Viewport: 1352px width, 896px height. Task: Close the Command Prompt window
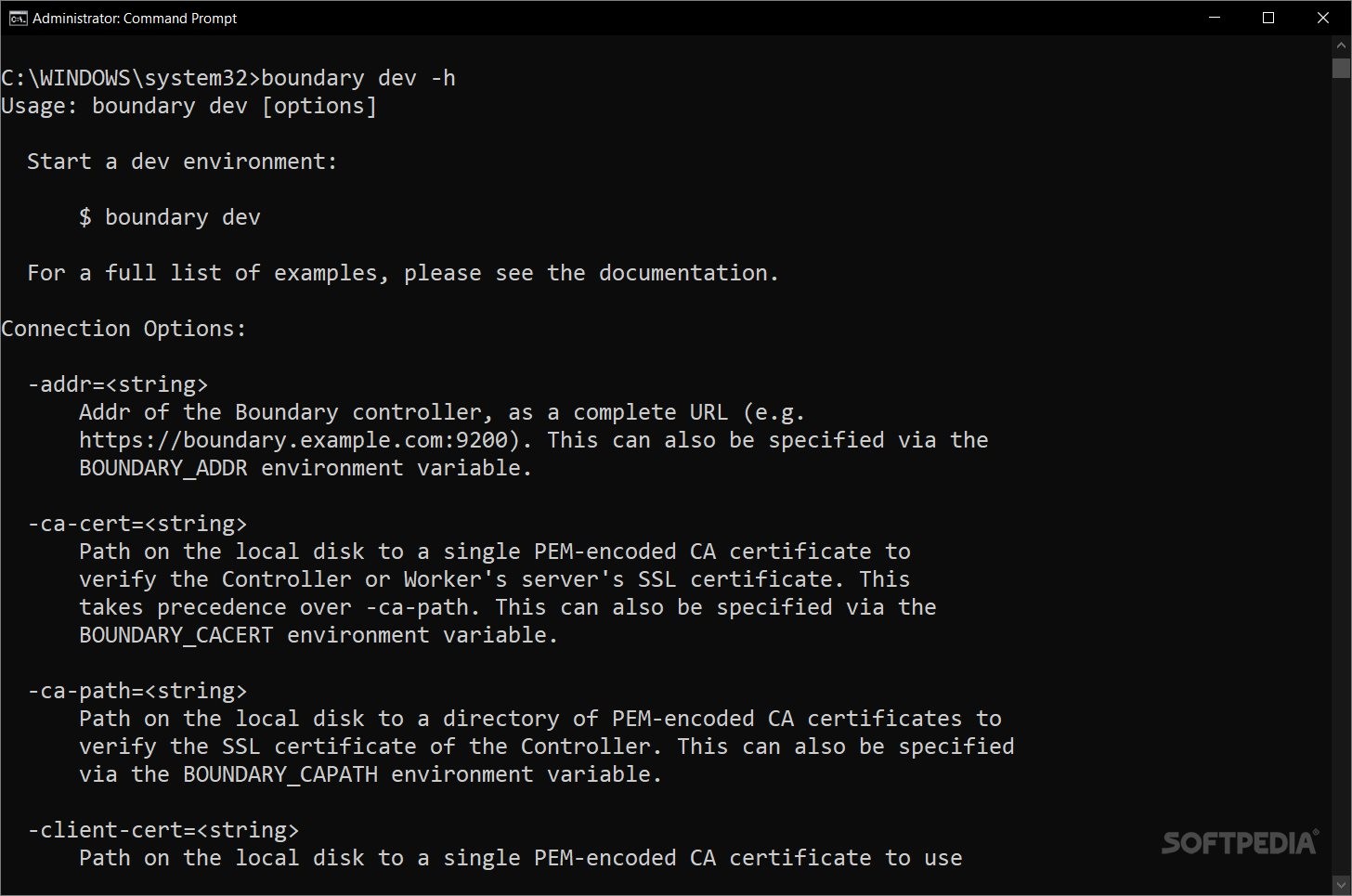(x=1323, y=18)
